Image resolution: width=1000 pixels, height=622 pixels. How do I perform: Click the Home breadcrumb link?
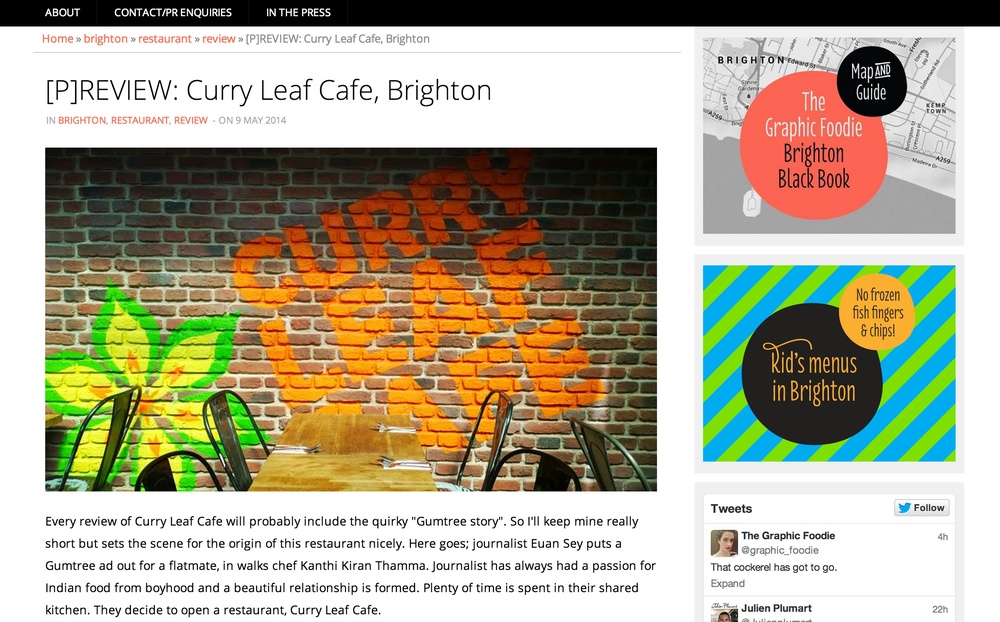[x=57, y=38]
